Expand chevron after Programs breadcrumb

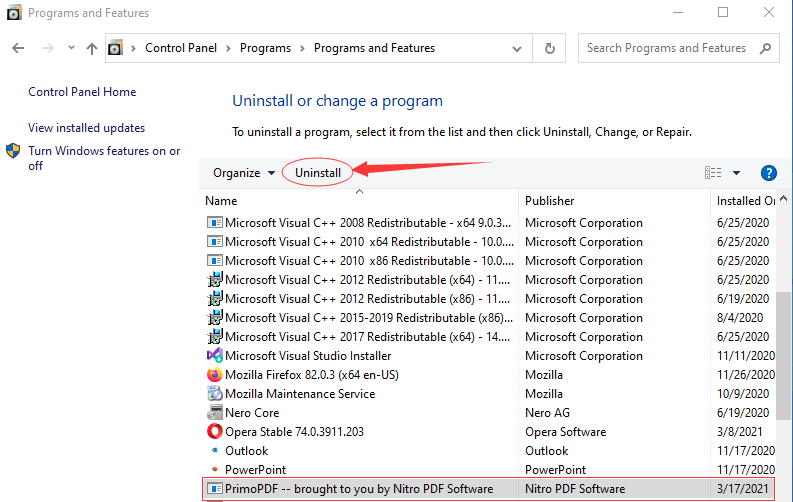(302, 49)
